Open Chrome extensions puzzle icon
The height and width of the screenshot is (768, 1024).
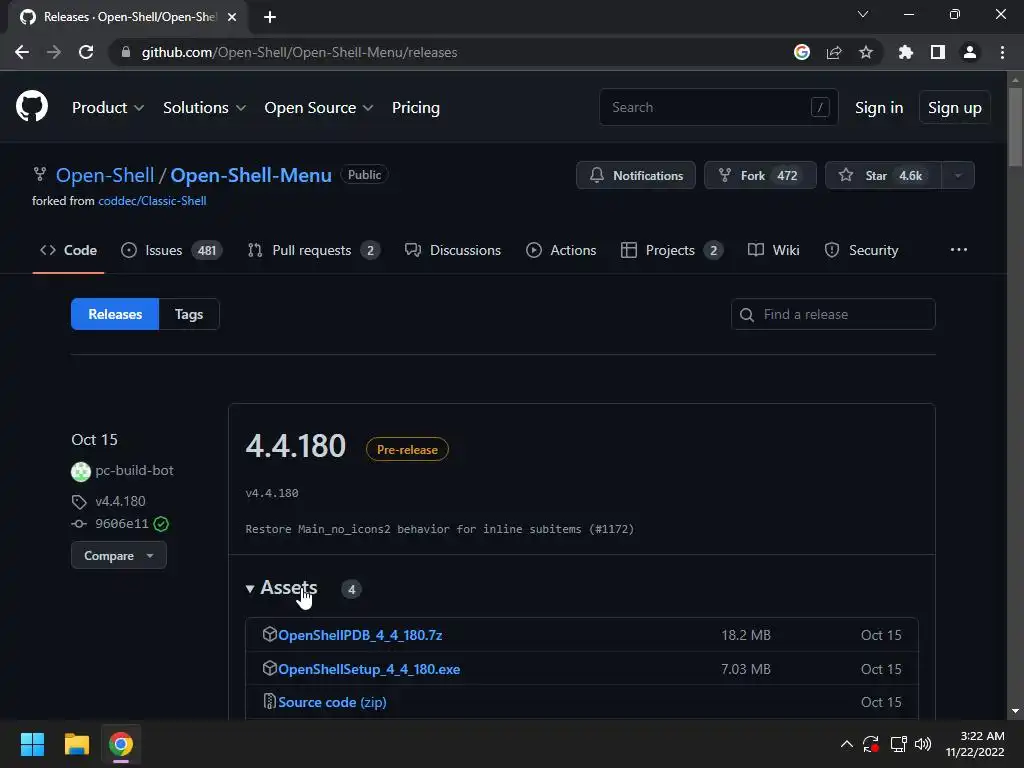pos(906,52)
